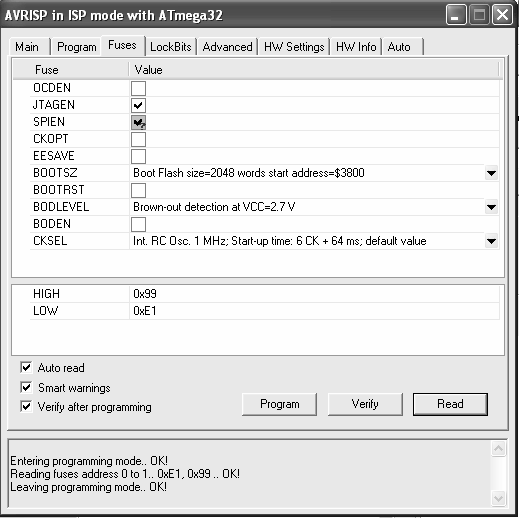Select the CKSEL fuse label
Viewport: 519px width, 518px height.
point(50,241)
